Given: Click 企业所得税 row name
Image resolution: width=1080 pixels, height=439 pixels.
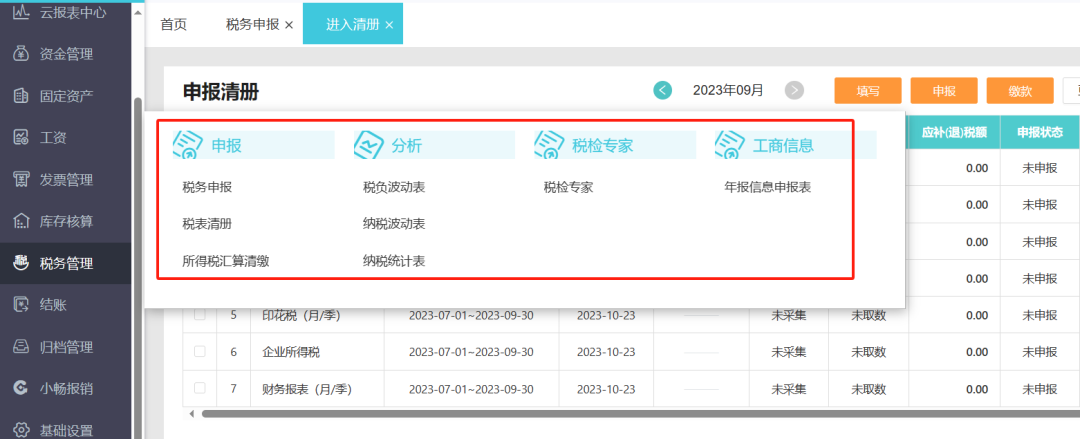Looking at the screenshot, I should (x=291, y=352).
